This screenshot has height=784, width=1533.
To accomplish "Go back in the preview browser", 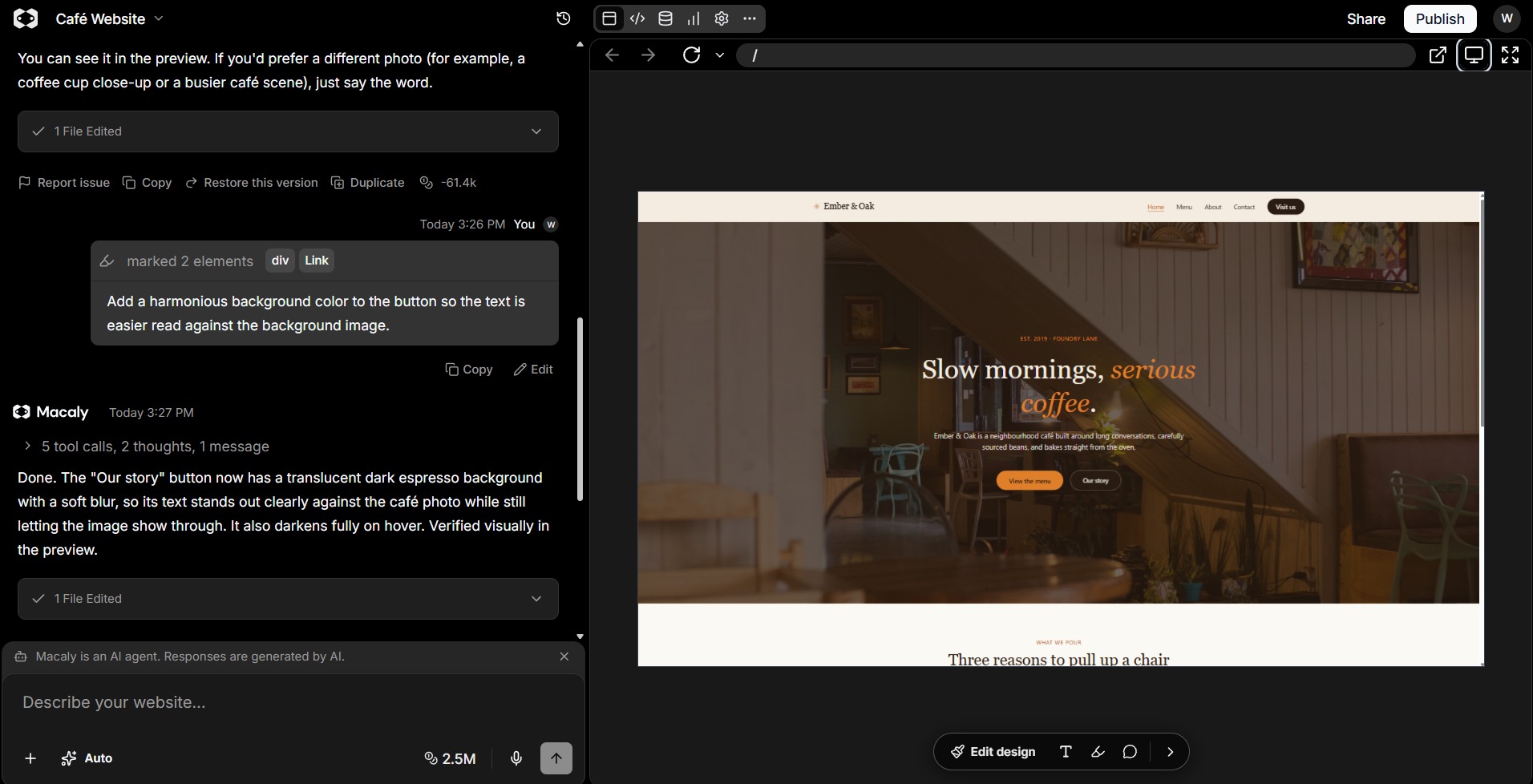I will pos(612,55).
